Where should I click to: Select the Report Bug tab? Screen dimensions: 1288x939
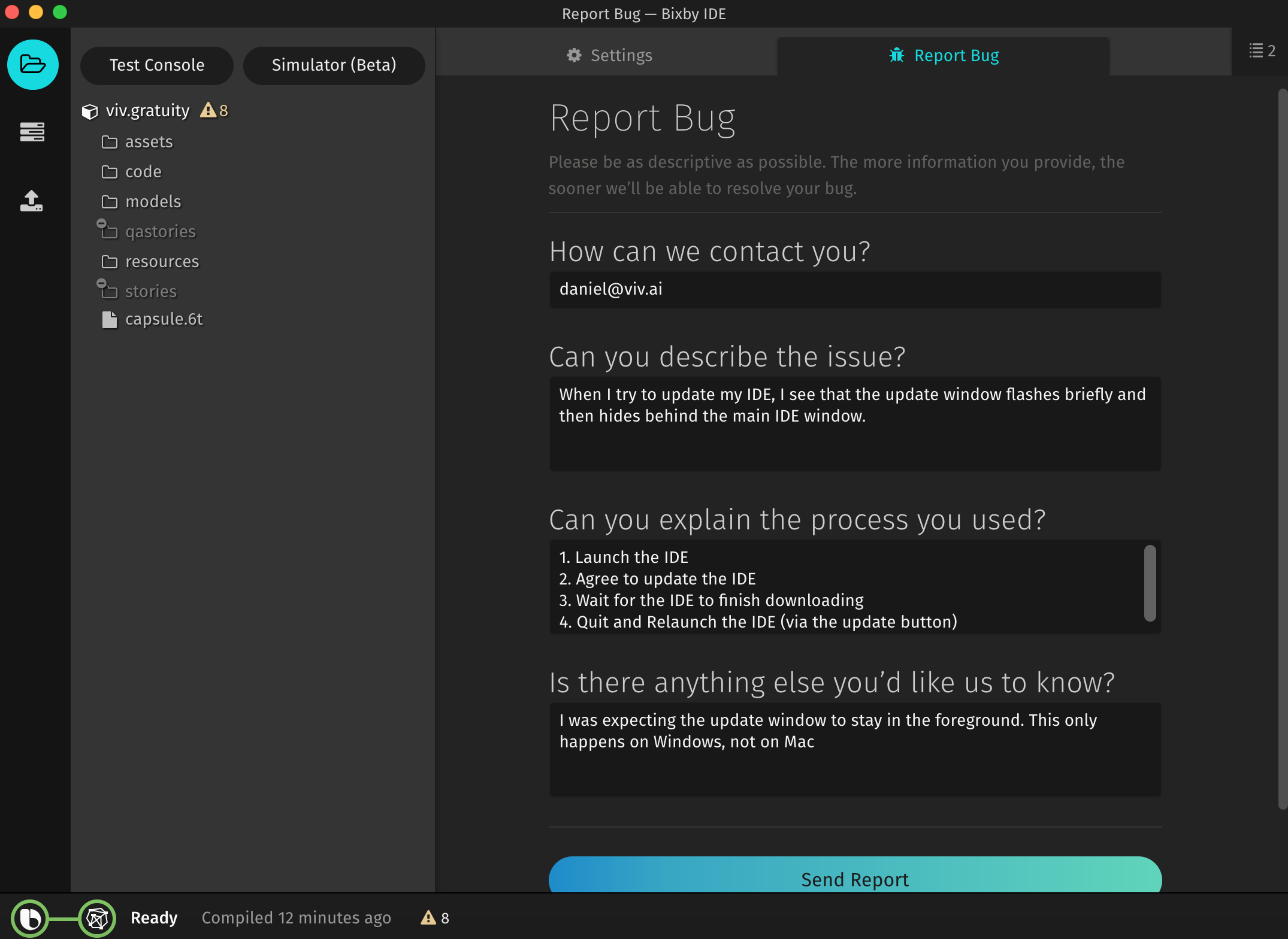944,55
